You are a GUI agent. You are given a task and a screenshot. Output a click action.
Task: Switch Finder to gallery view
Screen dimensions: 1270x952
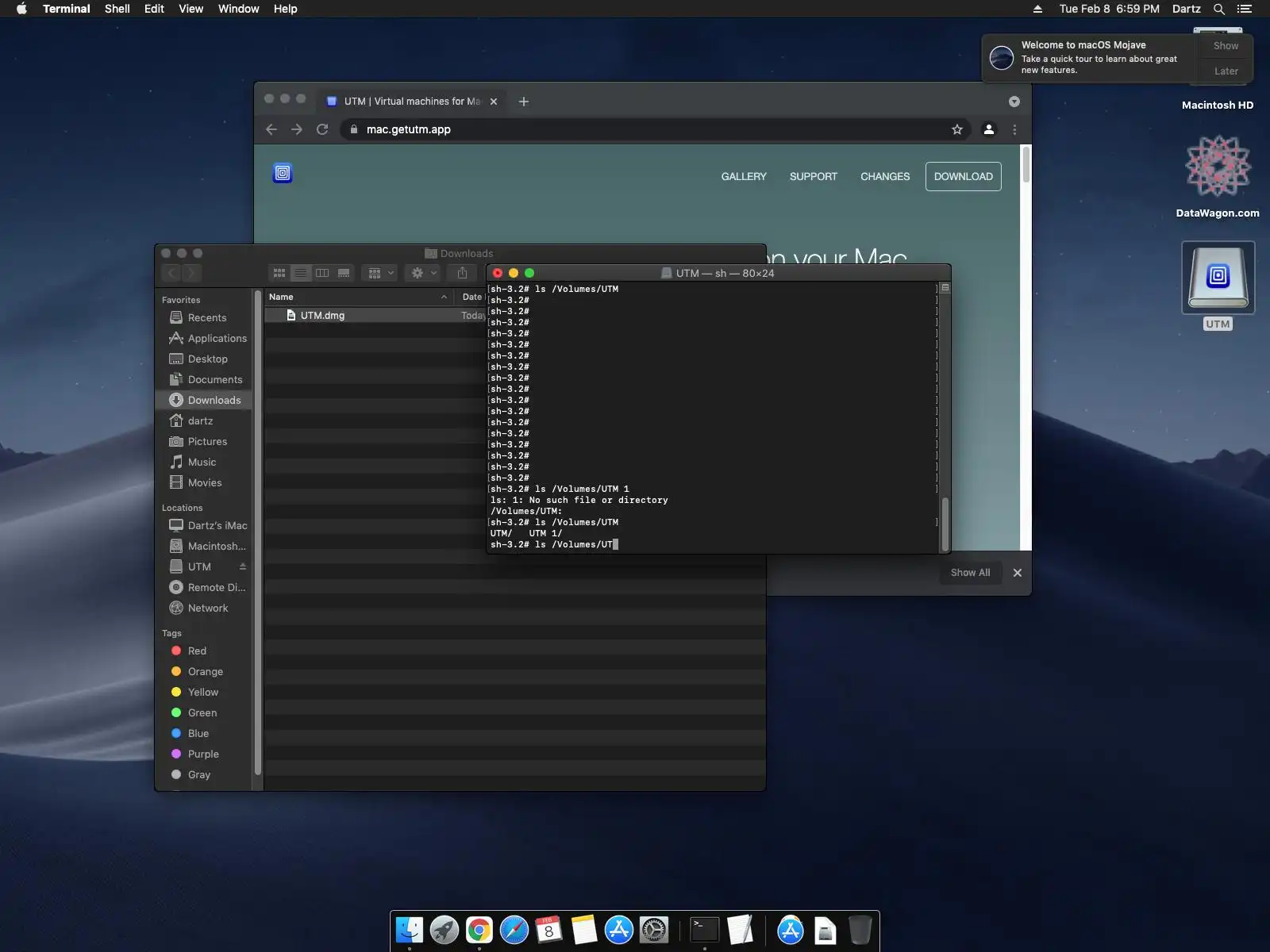[x=344, y=273]
